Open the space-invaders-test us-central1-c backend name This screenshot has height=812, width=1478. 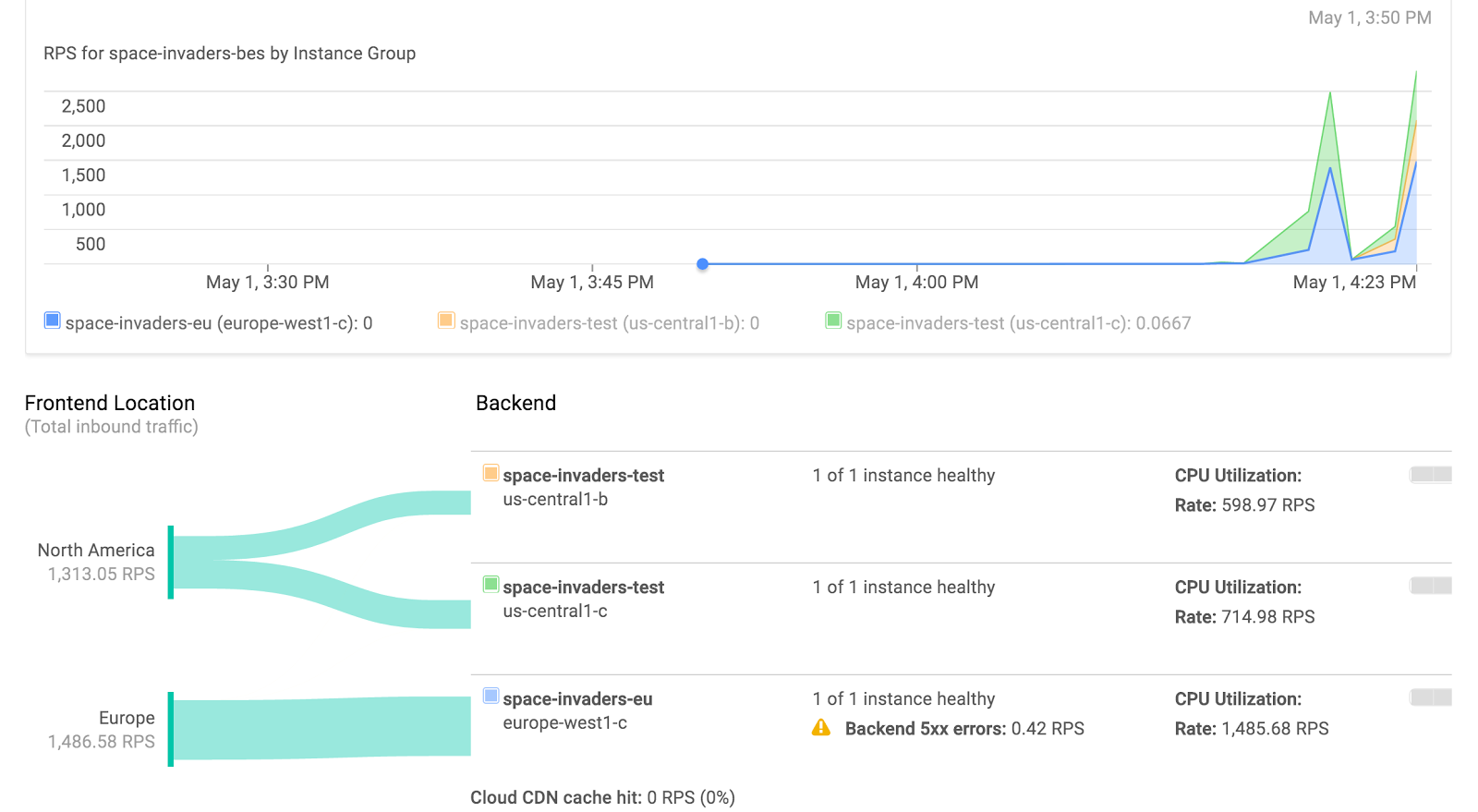(x=584, y=588)
